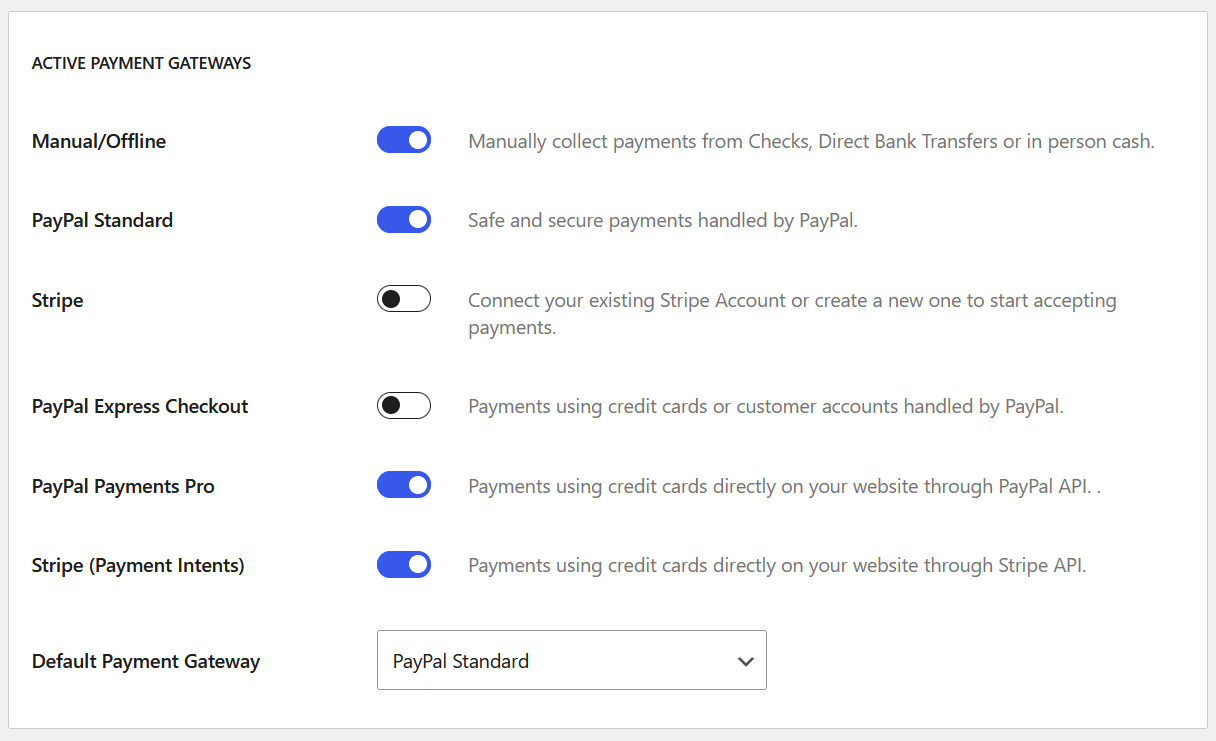Click the PayPal Express Checkout label
Image resolution: width=1216 pixels, height=741 pixels.
tap(139, 406)
